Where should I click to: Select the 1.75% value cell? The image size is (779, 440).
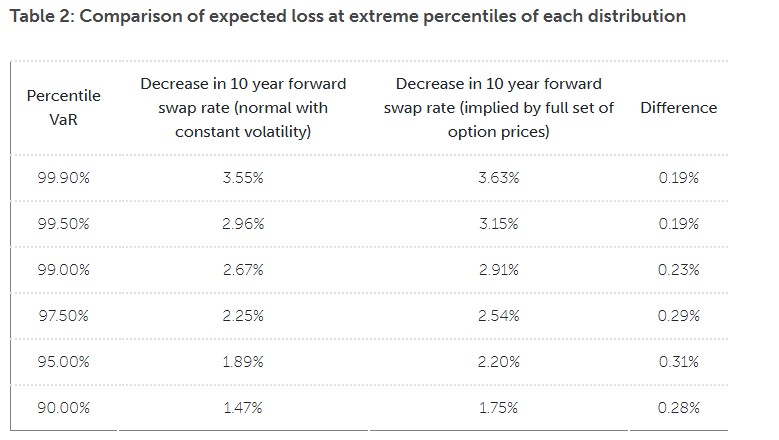[x=499, y=408]
